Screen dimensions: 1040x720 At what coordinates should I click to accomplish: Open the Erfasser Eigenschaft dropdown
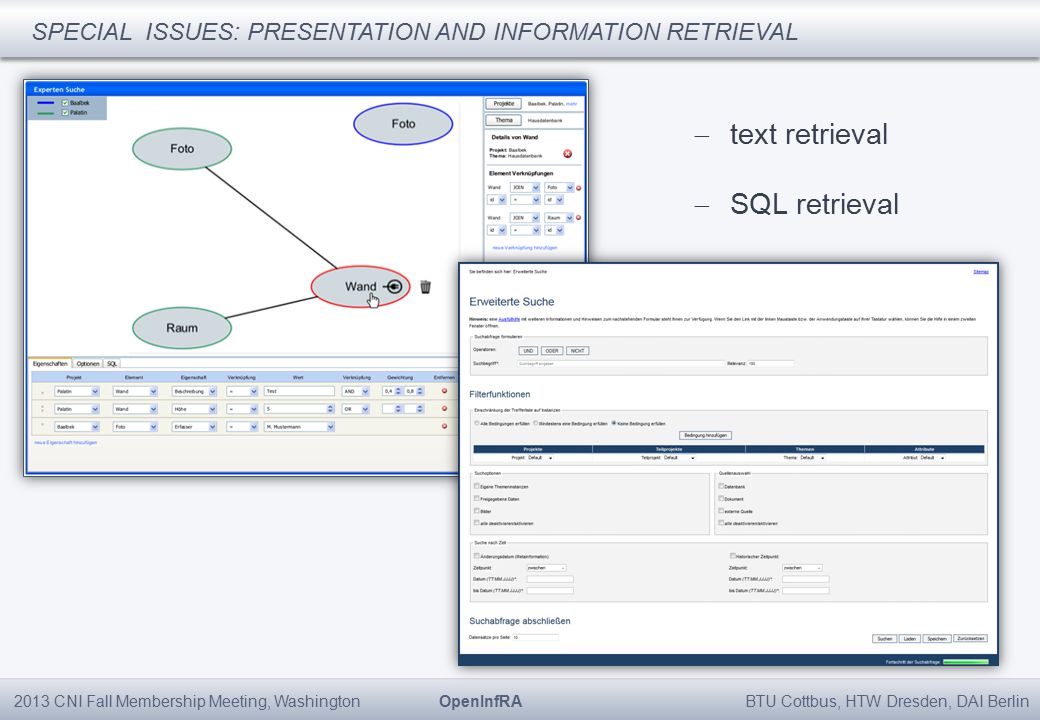(x=194, y=427)
